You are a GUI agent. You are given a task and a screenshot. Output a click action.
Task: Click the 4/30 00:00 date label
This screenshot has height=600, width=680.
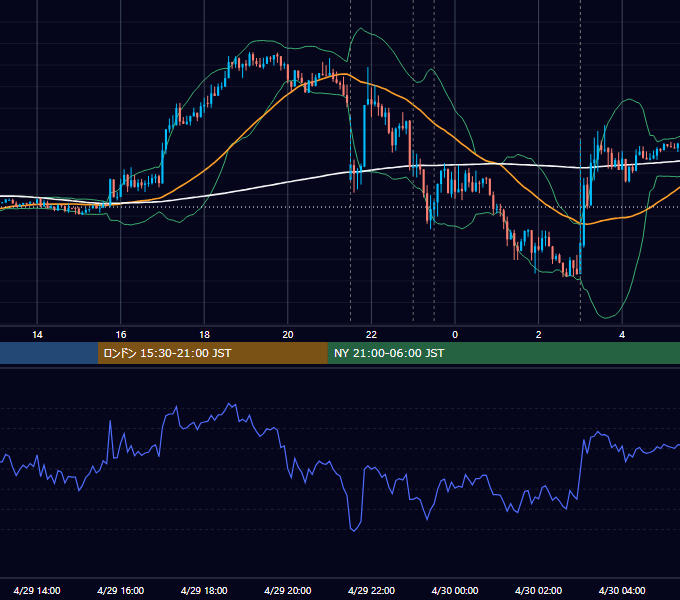(x=455, y=590)
